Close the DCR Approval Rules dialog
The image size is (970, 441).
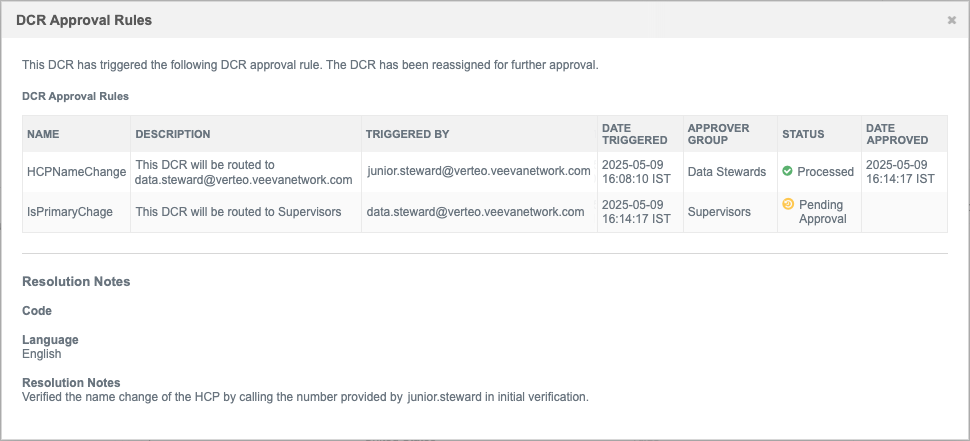(x=951, y=20)
